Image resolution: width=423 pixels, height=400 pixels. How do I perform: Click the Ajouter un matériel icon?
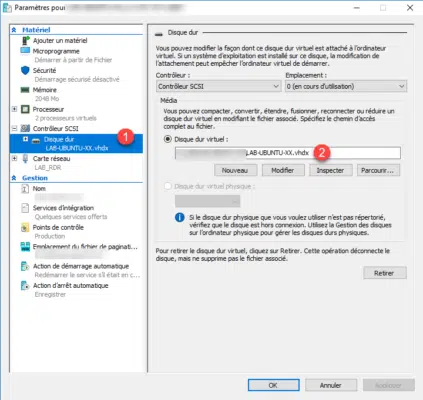(x=26, y=41)
